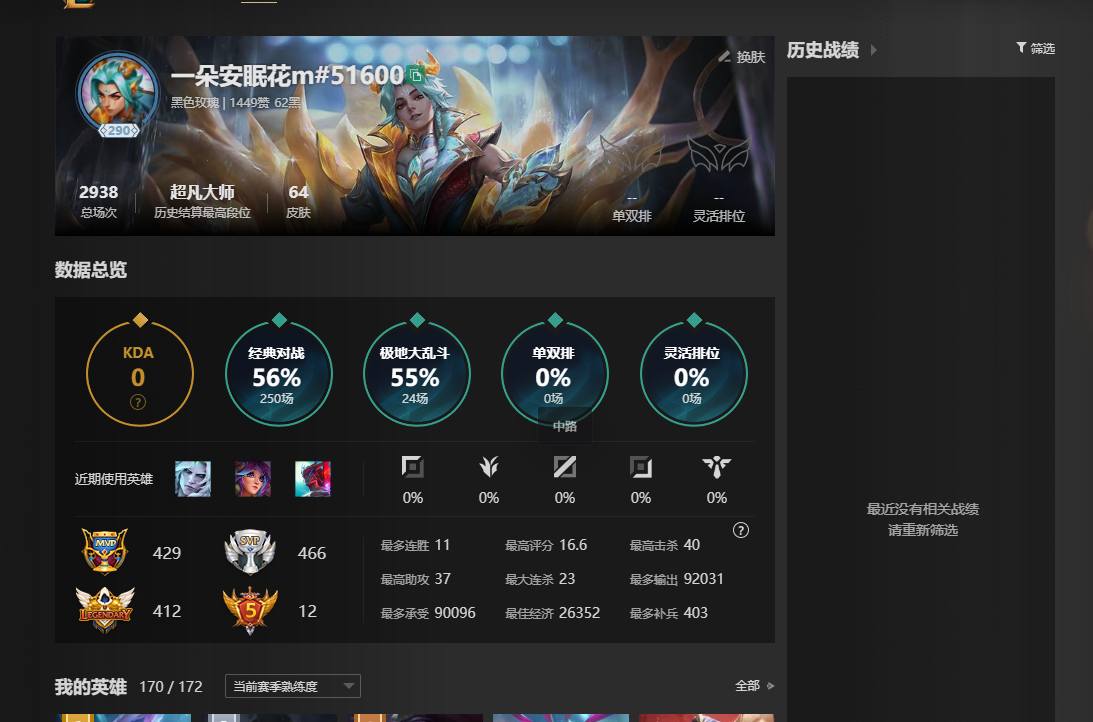Viewport: 1093px width, 722px height.
Task: Click the profile avatar with level 290
Action: coord(119,95)
